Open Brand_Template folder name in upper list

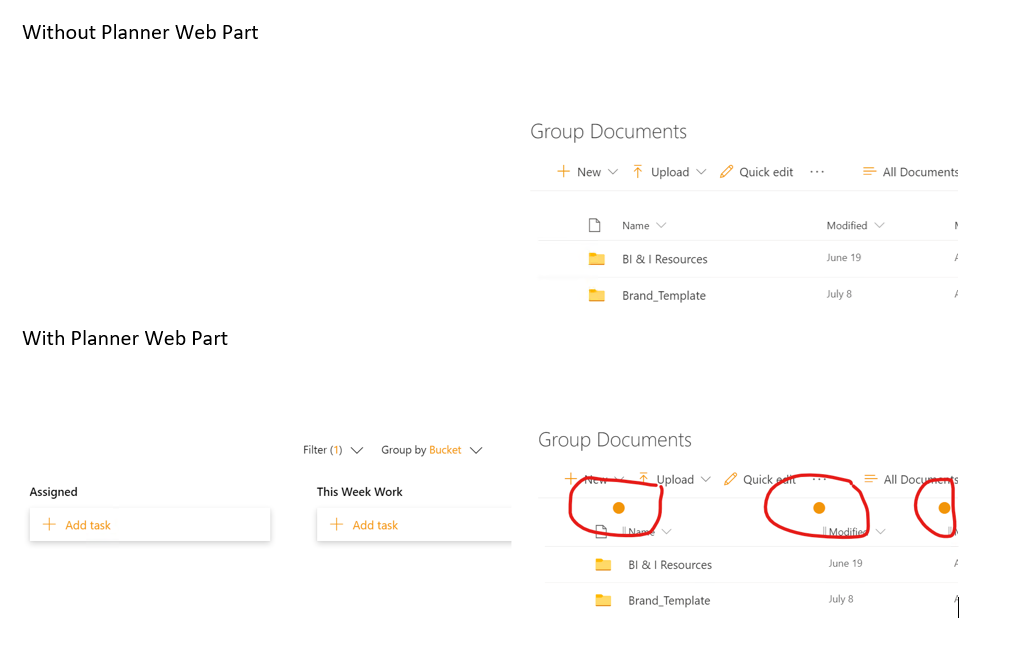(664, 296)
